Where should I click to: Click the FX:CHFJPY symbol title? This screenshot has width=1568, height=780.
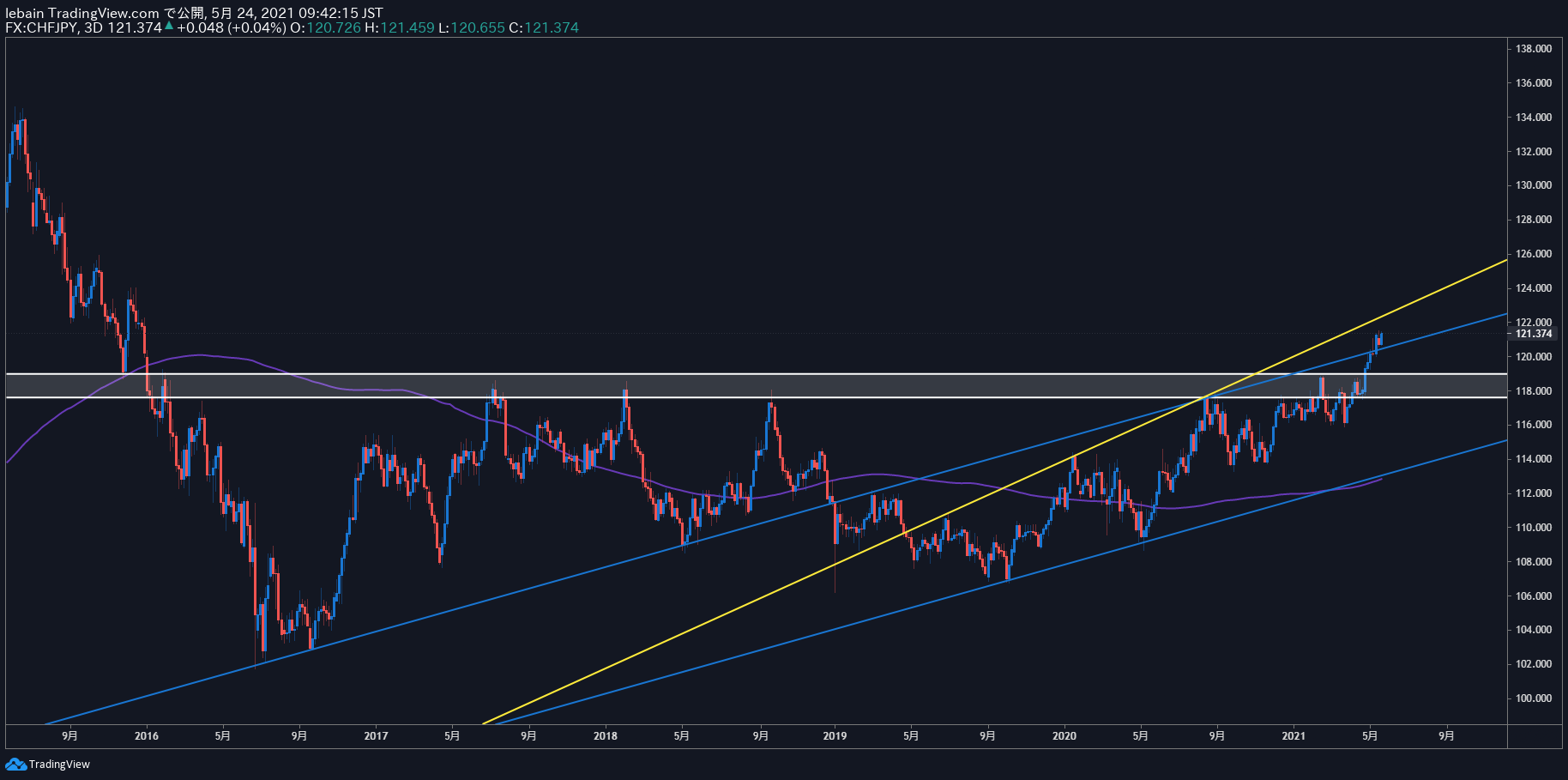coord(41,27)
